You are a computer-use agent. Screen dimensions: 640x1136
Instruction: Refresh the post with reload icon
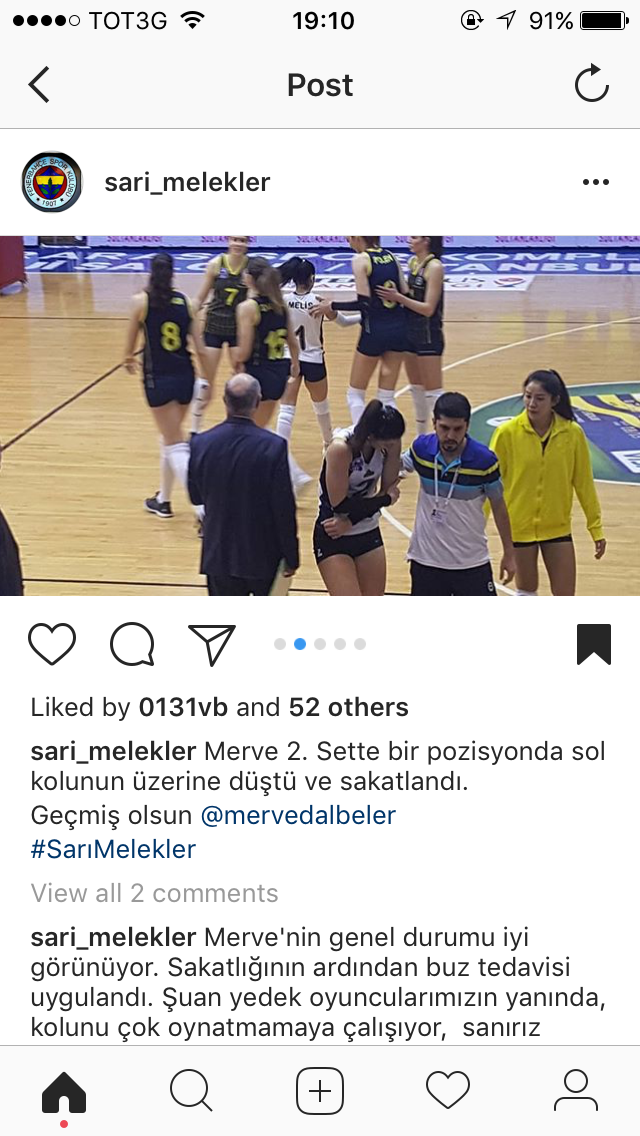click(x=591, y=84)
